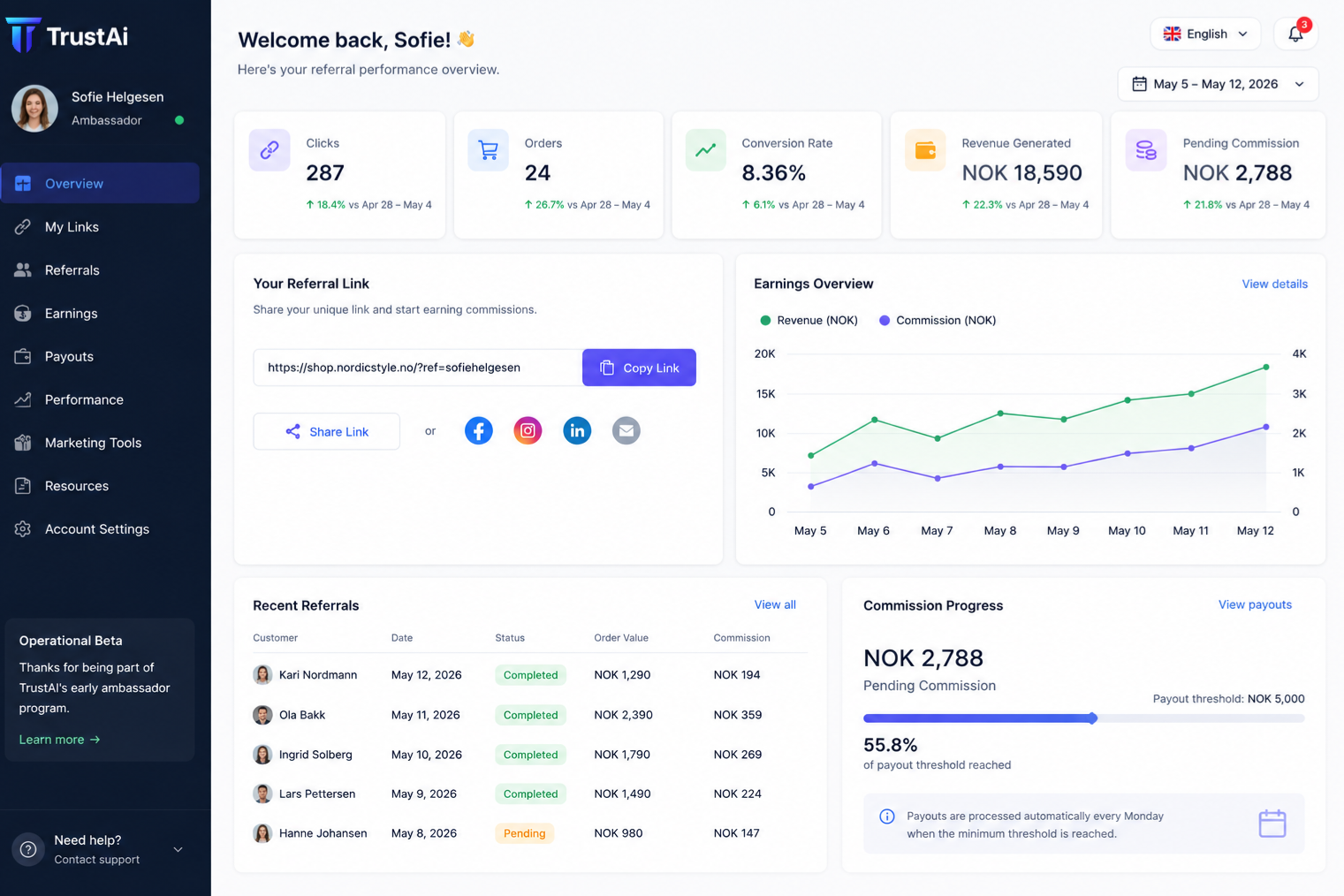Click '8.36%' conversion rate value
The width and height of the screenshot is (1344, 896).
click(x=773, y=172)
